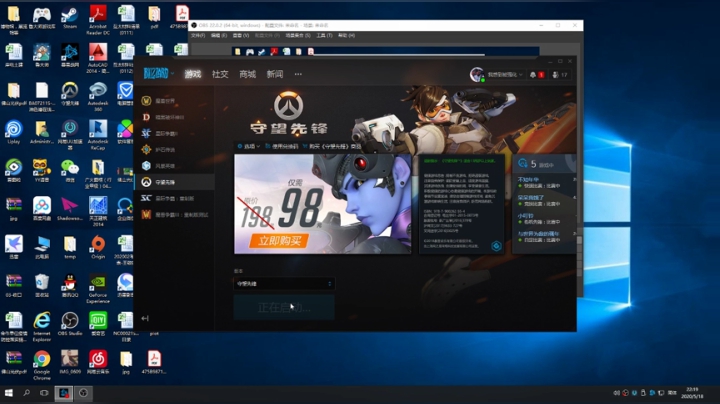Click the hexagon icon in the news panel
Screen dimensions: 720x404
(496, 246)
